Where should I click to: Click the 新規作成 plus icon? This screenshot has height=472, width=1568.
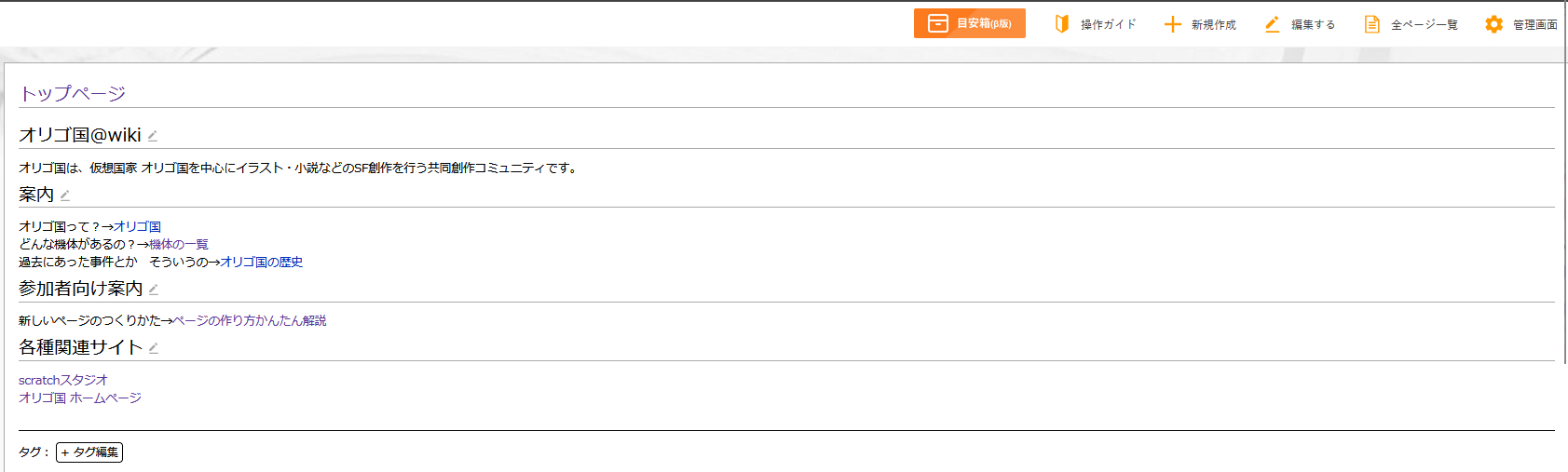point(1173,24)
